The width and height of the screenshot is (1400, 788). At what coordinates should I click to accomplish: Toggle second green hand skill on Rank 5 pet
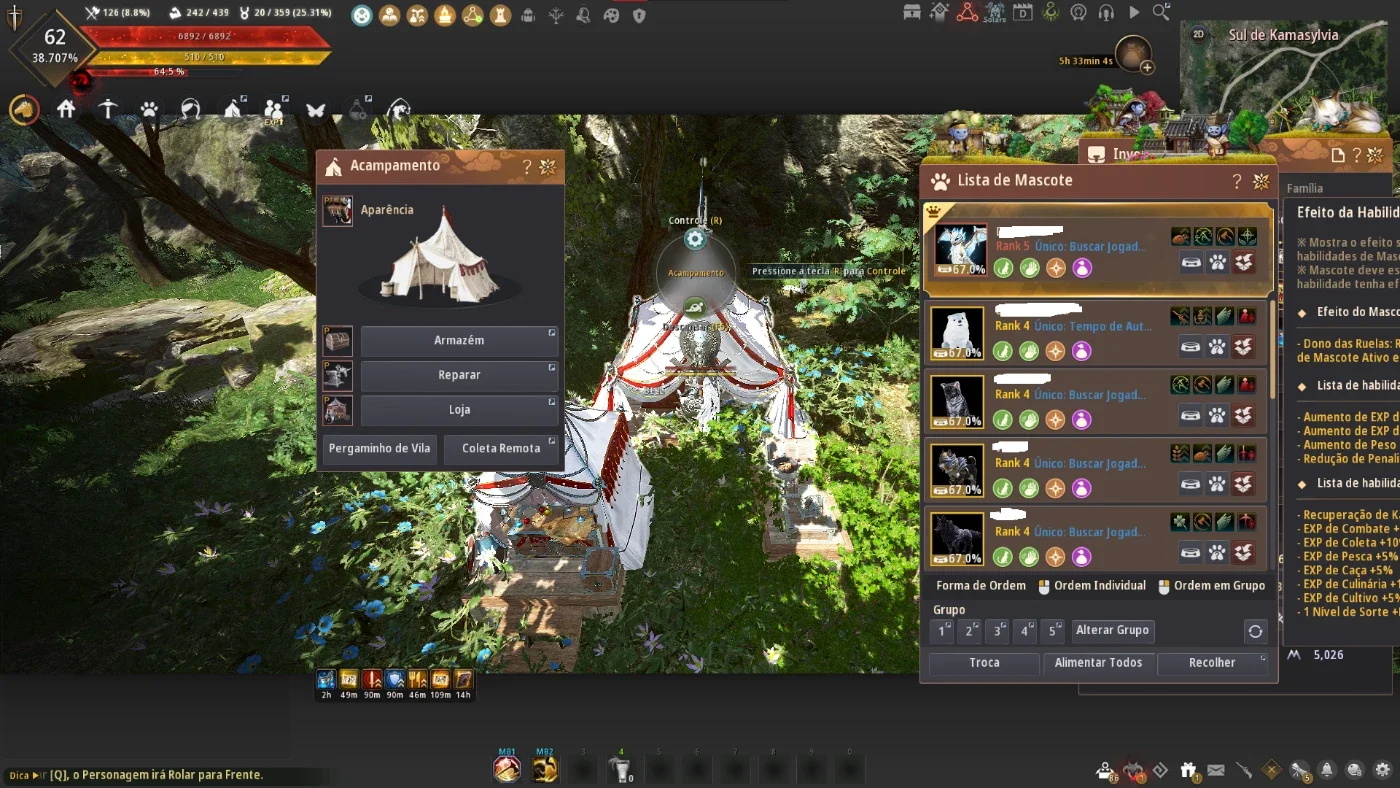[x=1029, y=267]
